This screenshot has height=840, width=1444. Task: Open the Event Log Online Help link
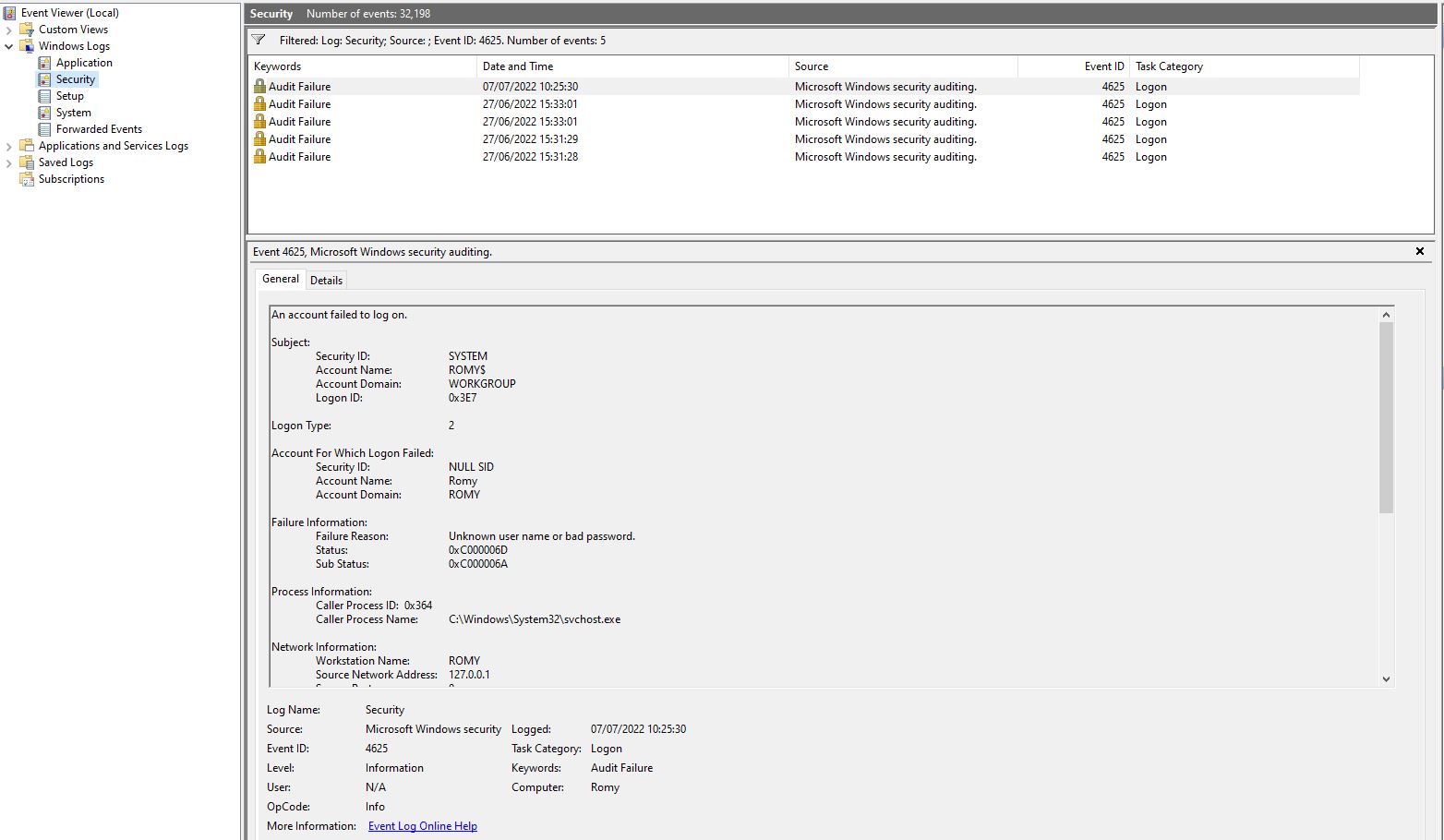423,826
